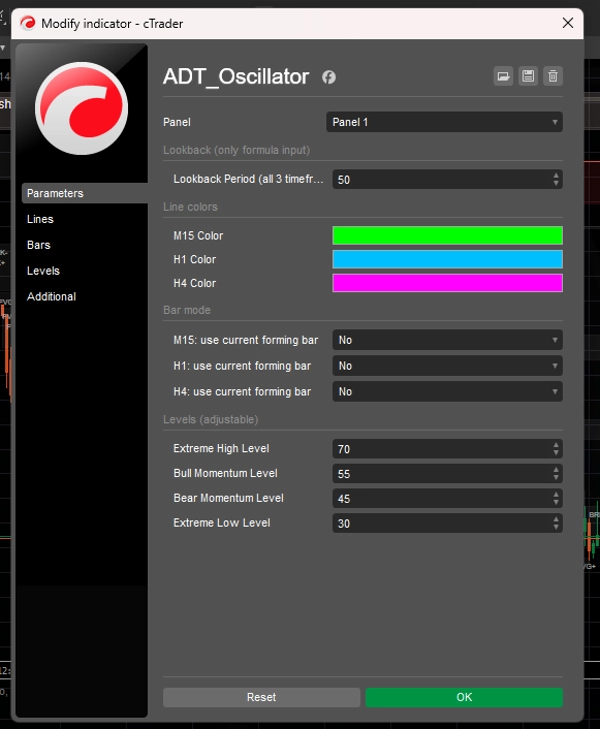This screenshot has height=729, width=600.
Task: Click the 'Extreme Low Level' label
Action: coord(222,523)
